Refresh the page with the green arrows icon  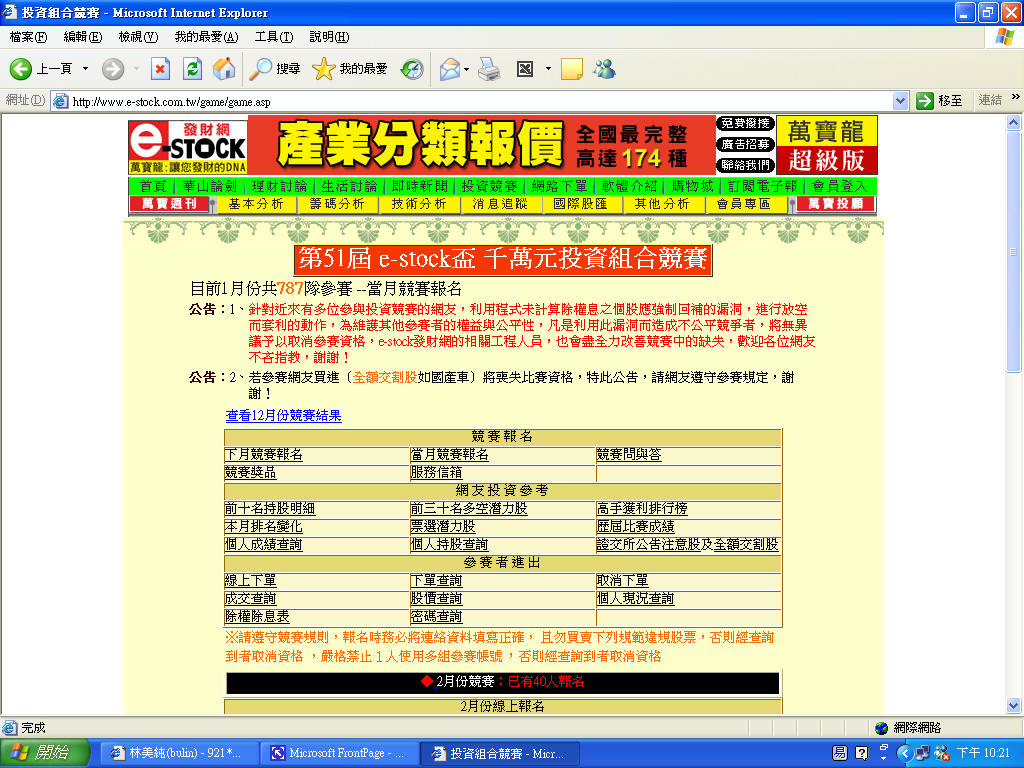[192, 69]
